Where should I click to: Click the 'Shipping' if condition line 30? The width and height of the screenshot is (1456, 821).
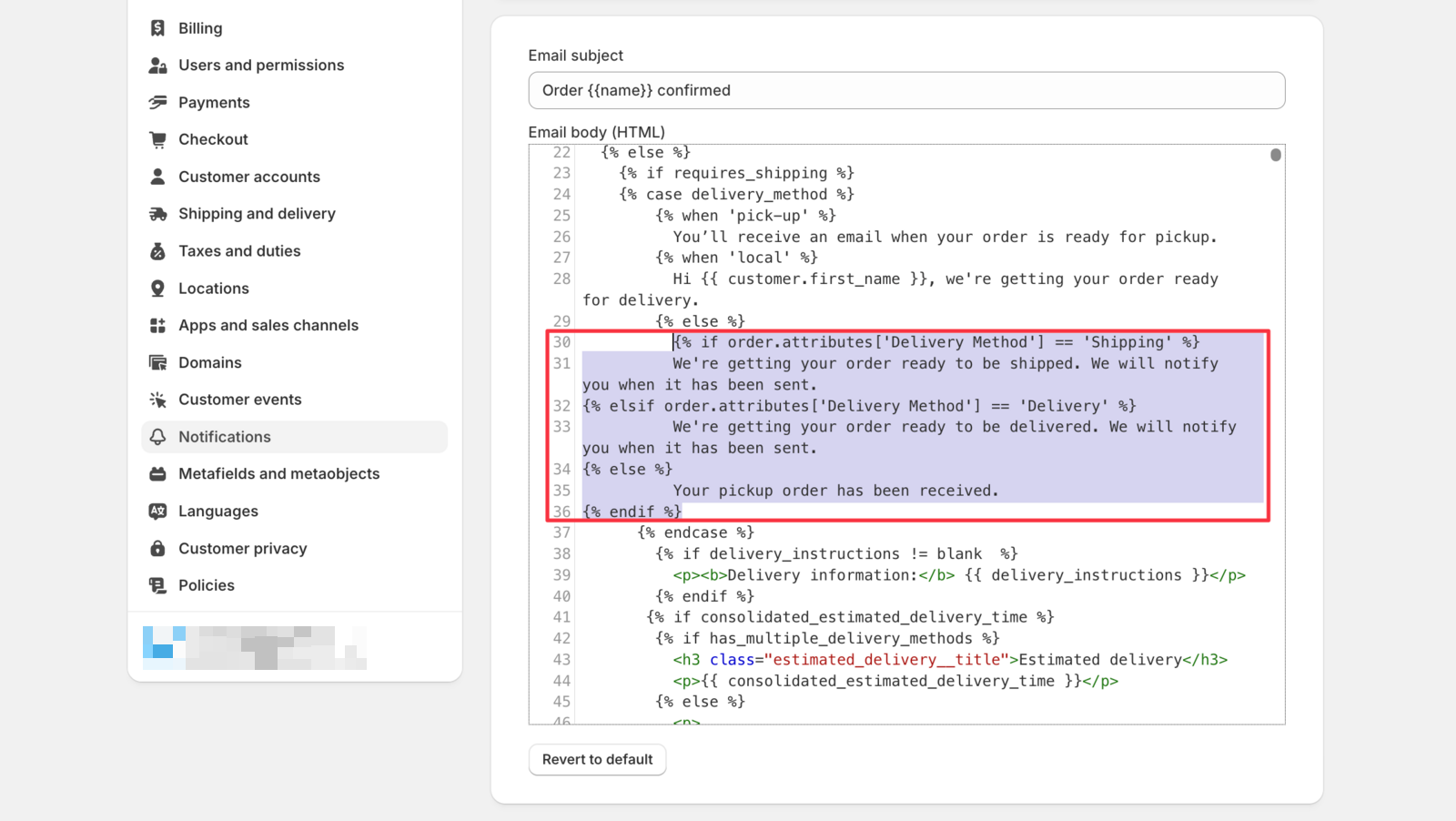[x=936, y=342]
